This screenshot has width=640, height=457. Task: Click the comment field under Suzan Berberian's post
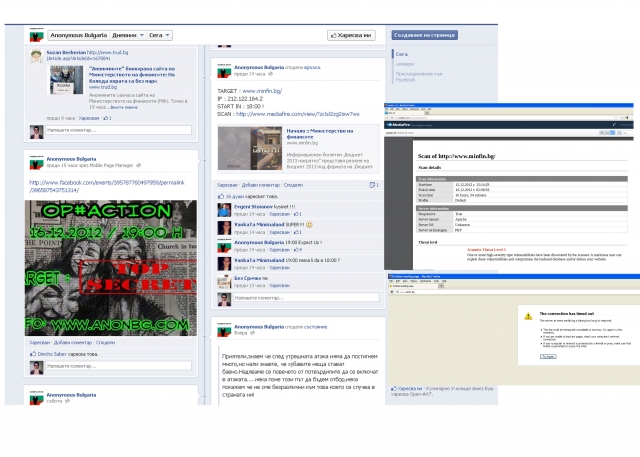coord(118,130)
